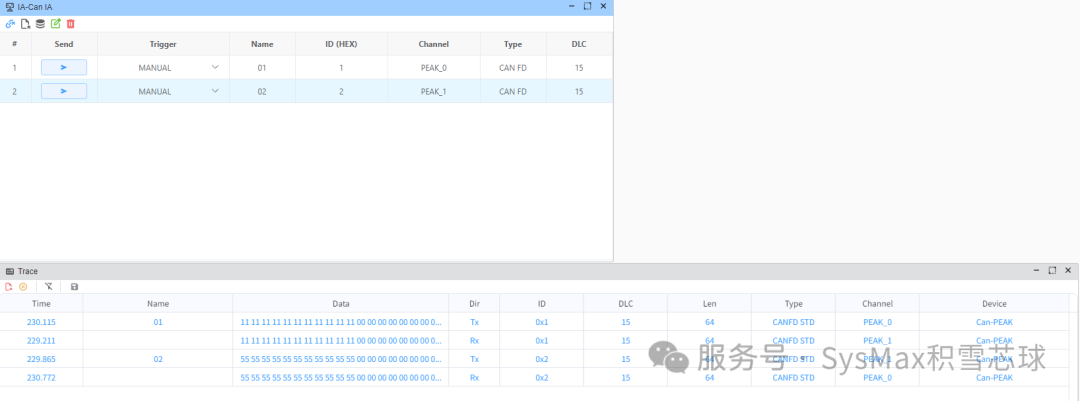Close the Trace panel
Viewport: 1080px width, 401px height.
[1068, 270]
